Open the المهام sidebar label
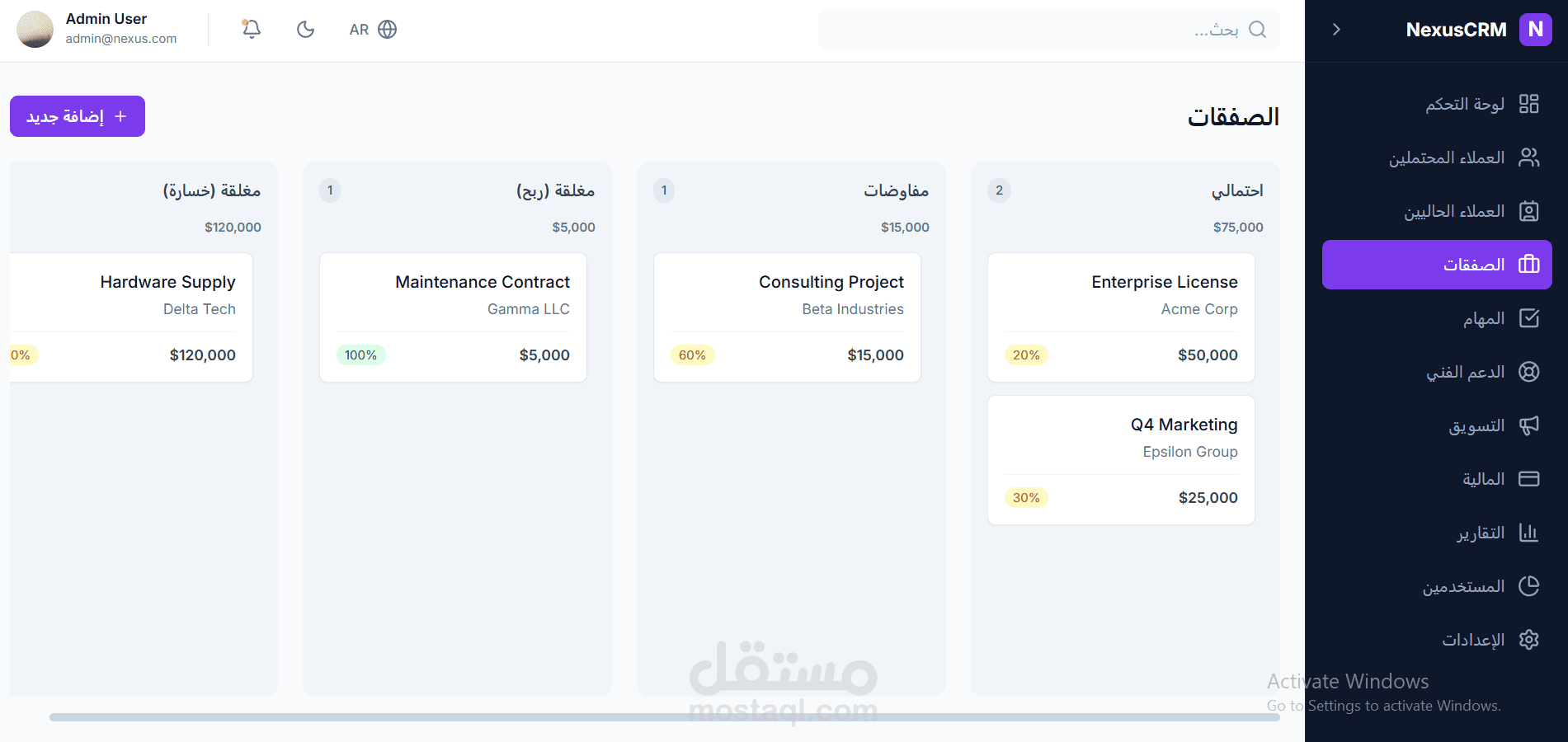 click(1484, 318)
